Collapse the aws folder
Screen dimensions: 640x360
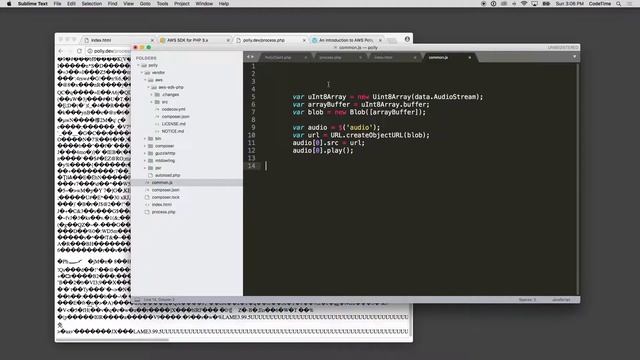pyautogui.click(x=145, y=80)
